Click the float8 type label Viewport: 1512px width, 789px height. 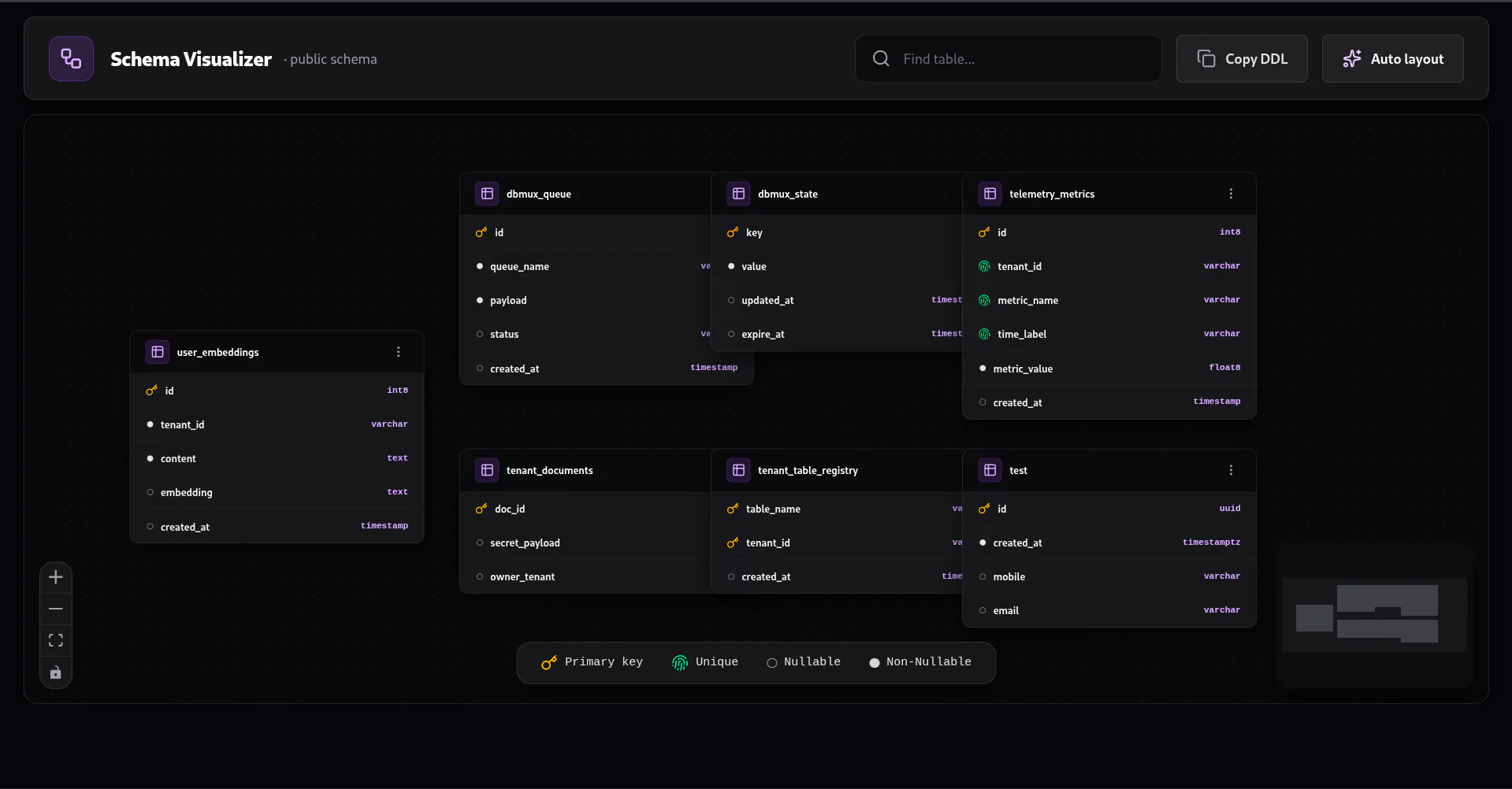point(1224,368)
